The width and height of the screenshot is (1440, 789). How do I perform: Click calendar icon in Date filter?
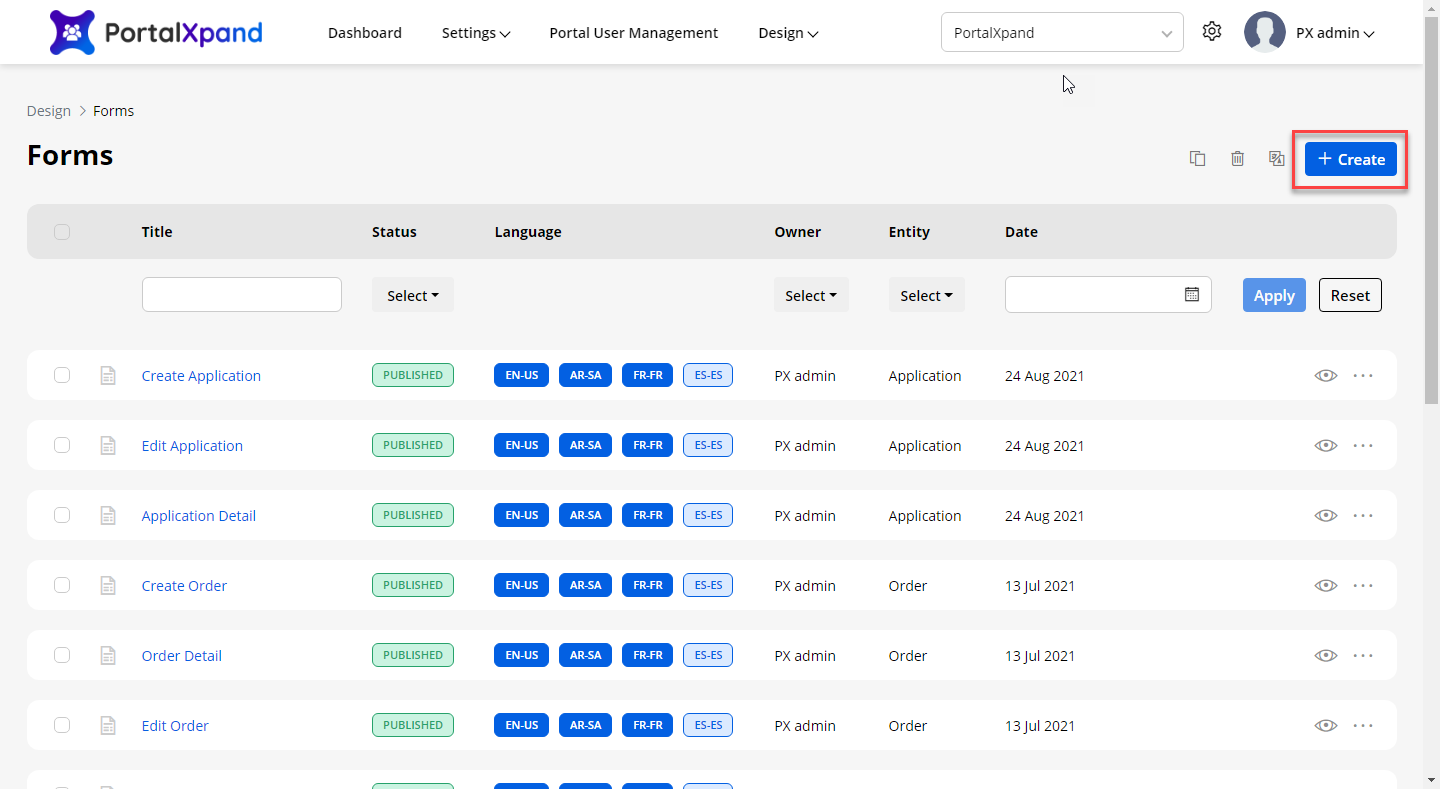coord(1191,295)
